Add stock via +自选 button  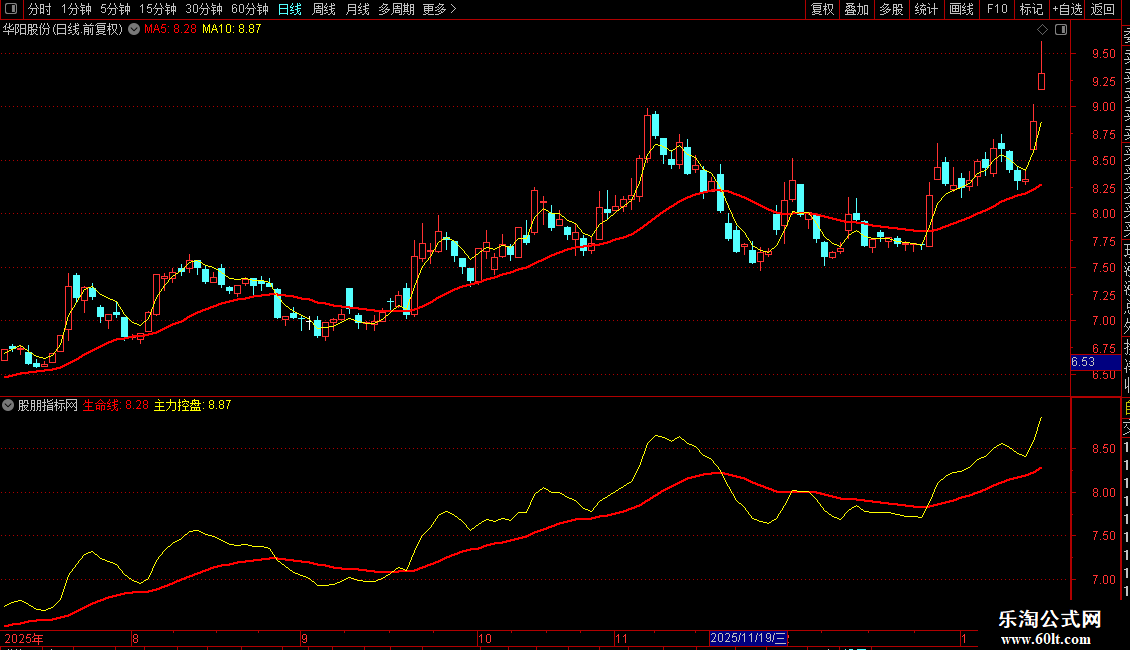pyautogui.click(x=1067, y=9)
